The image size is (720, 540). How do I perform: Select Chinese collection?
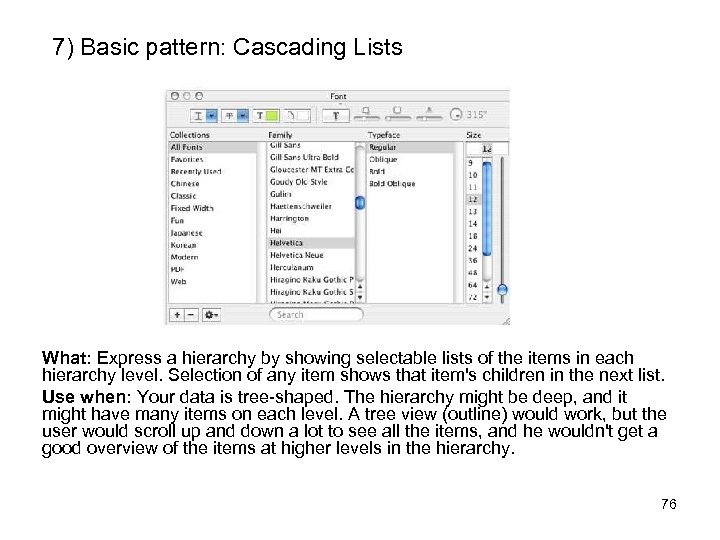[213, 184]
